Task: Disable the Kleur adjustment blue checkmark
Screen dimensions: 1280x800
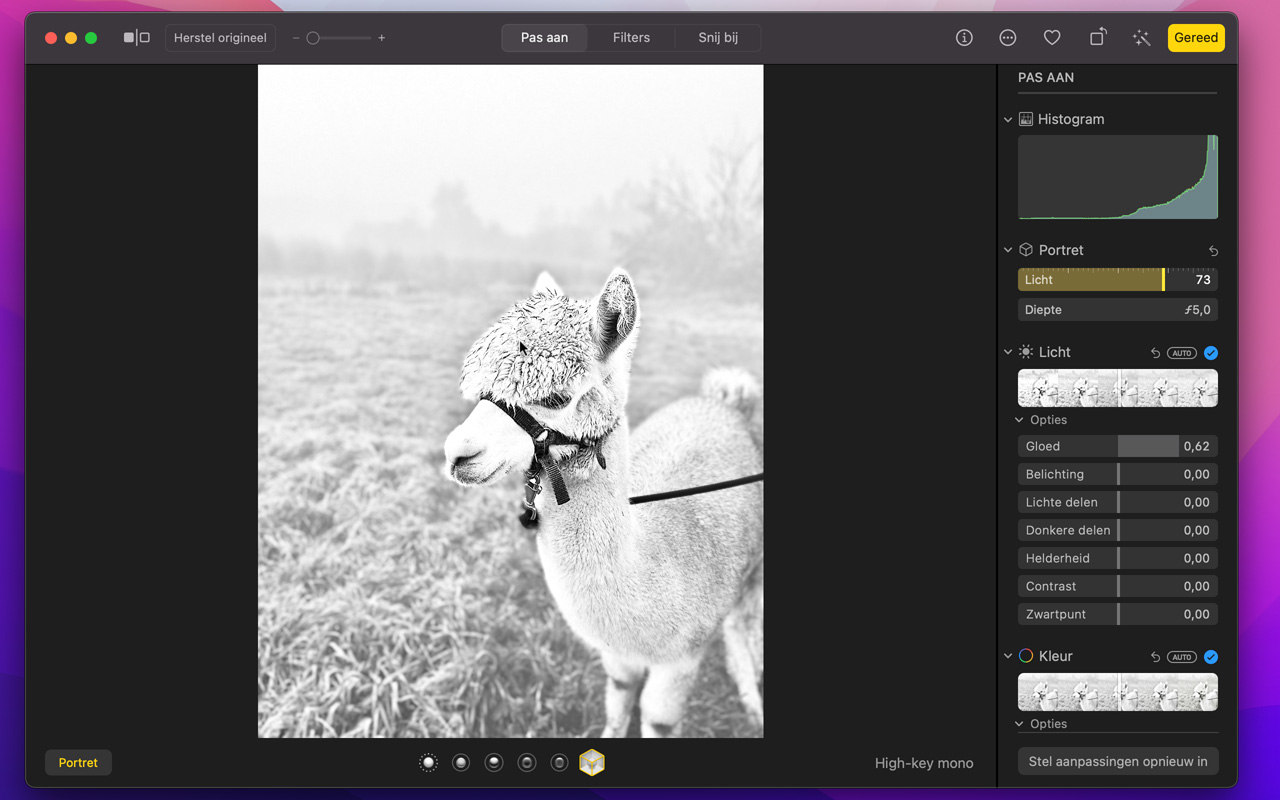Action: pyautogui.click(x=1211, y=657)
